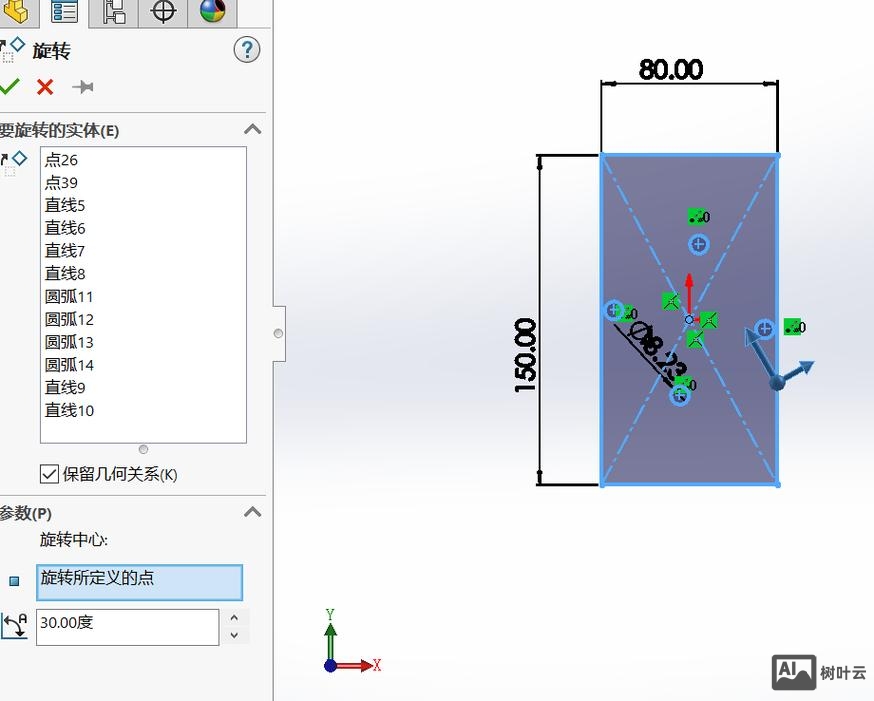Open the DisplayManager color ball tab
The width and height of the screenshot is (874, 701).
[x=212, y=12]
